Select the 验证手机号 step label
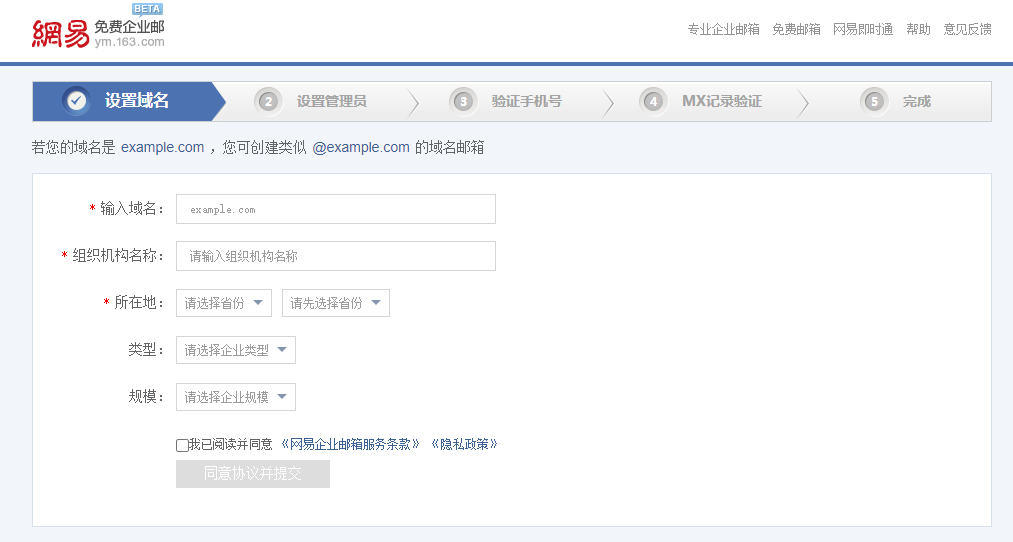Screen dimensions: 1013x542 tap(527, 101)
